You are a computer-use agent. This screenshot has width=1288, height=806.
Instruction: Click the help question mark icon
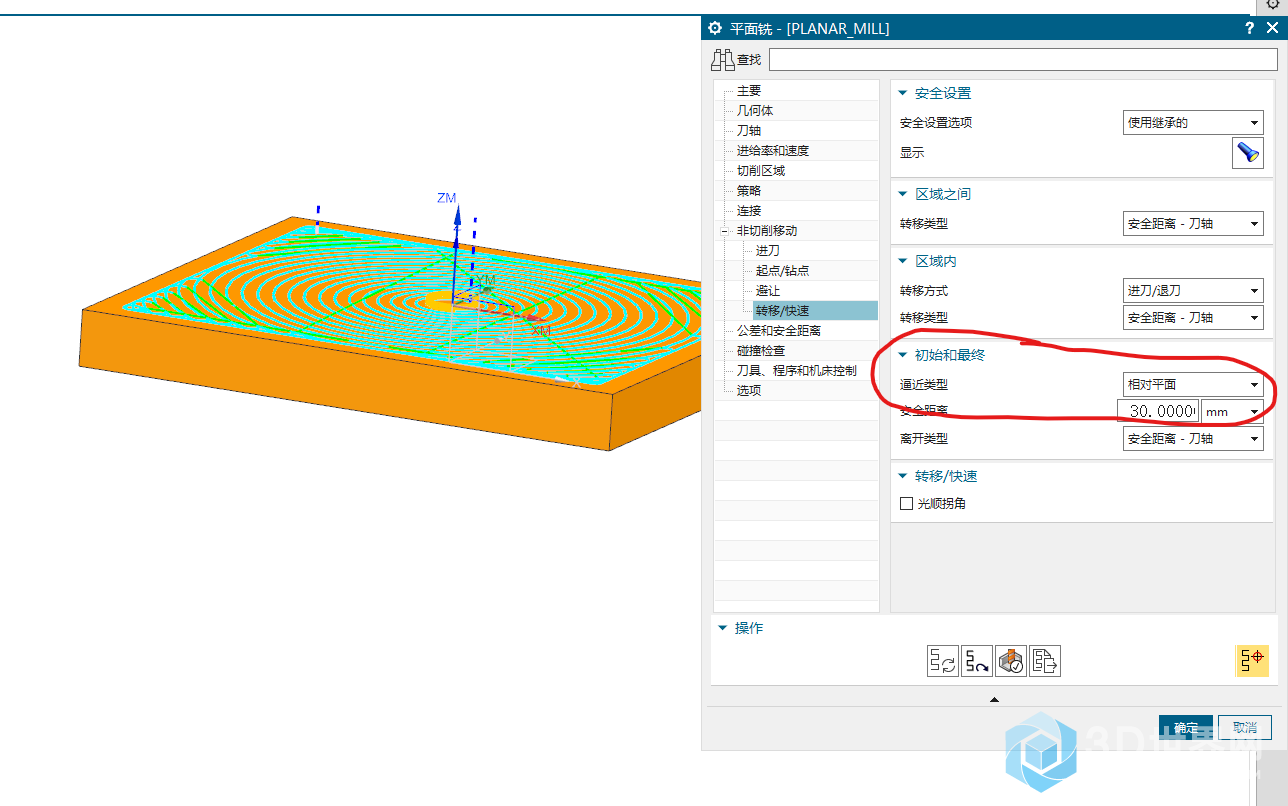coord(1249,29)
